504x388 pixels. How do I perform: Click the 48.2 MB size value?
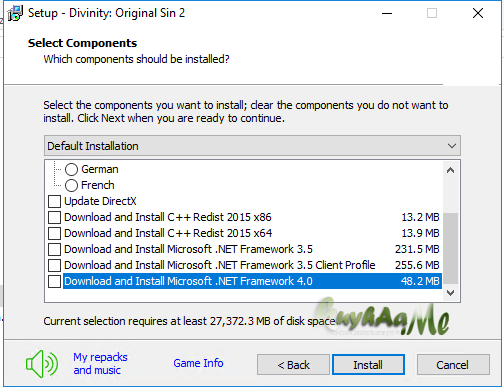click(420, 281)
